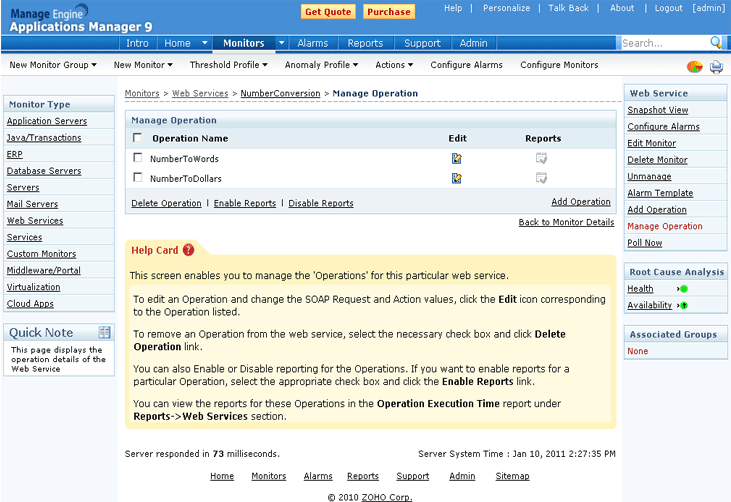Click Edit Monitor in Web Service panel

click(x=651, y=143)
